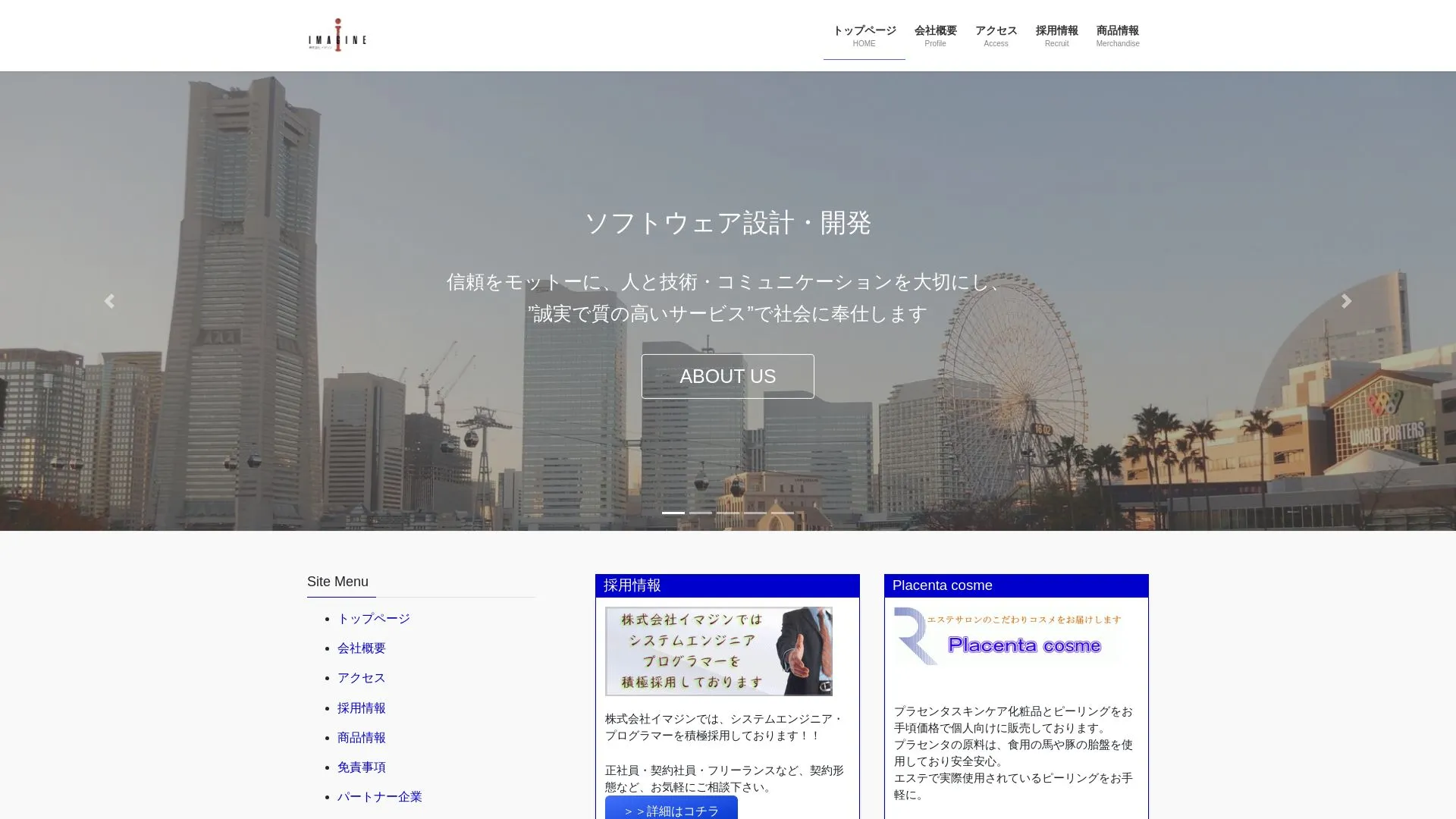The height and width of the screenshot is (819, 1456).
Task: Open 採用情報 link in Site Menu
Action: coord(362,708)
